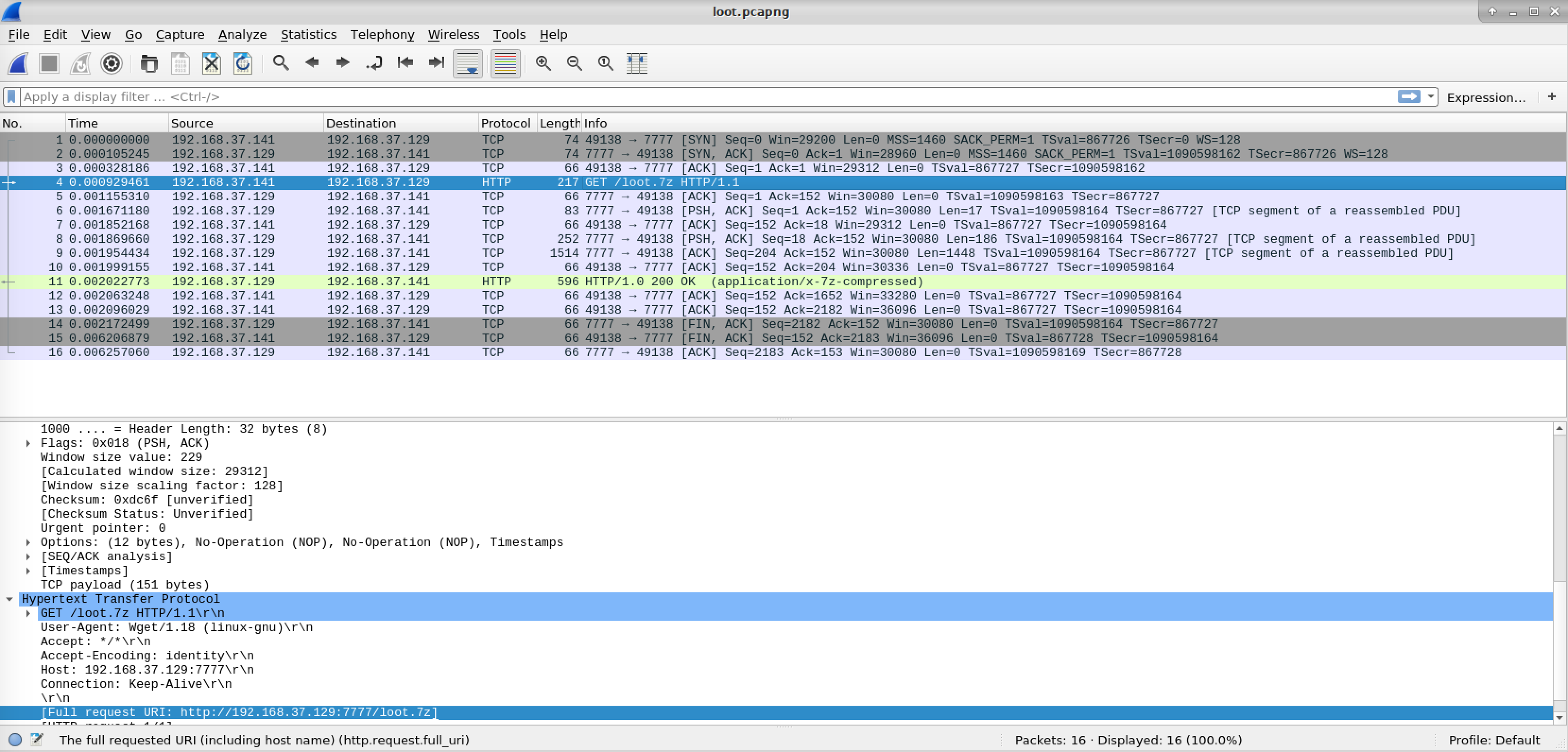
Task: Go to specified packet icon
Action: 374,63
